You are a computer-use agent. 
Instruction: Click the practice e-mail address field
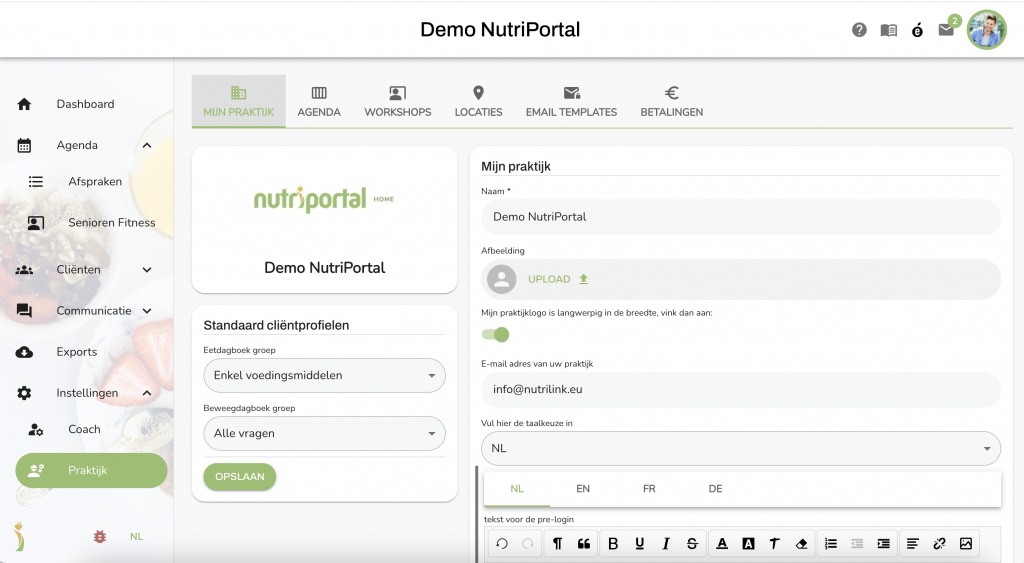741,389
